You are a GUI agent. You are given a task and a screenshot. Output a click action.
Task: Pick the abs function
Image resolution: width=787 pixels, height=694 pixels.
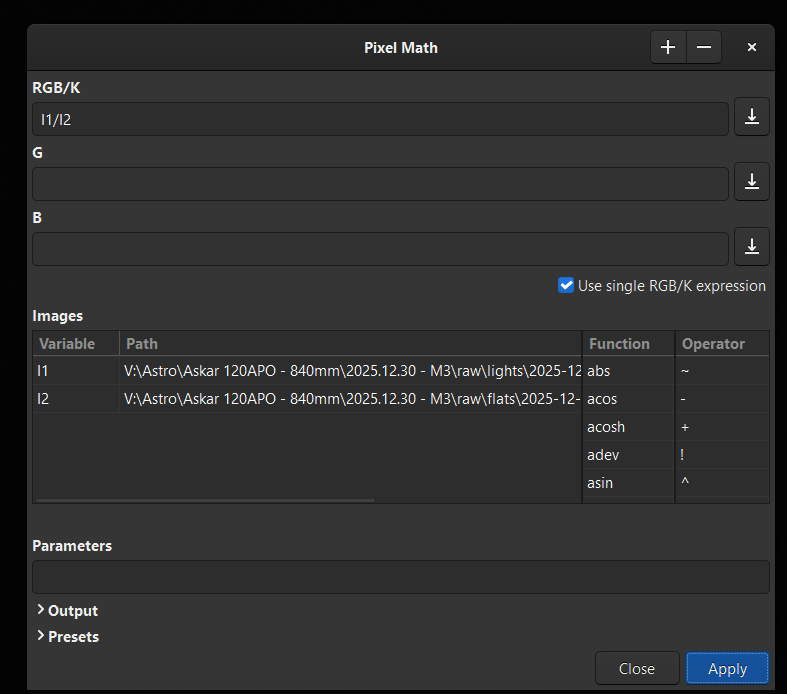coord(628,371)
